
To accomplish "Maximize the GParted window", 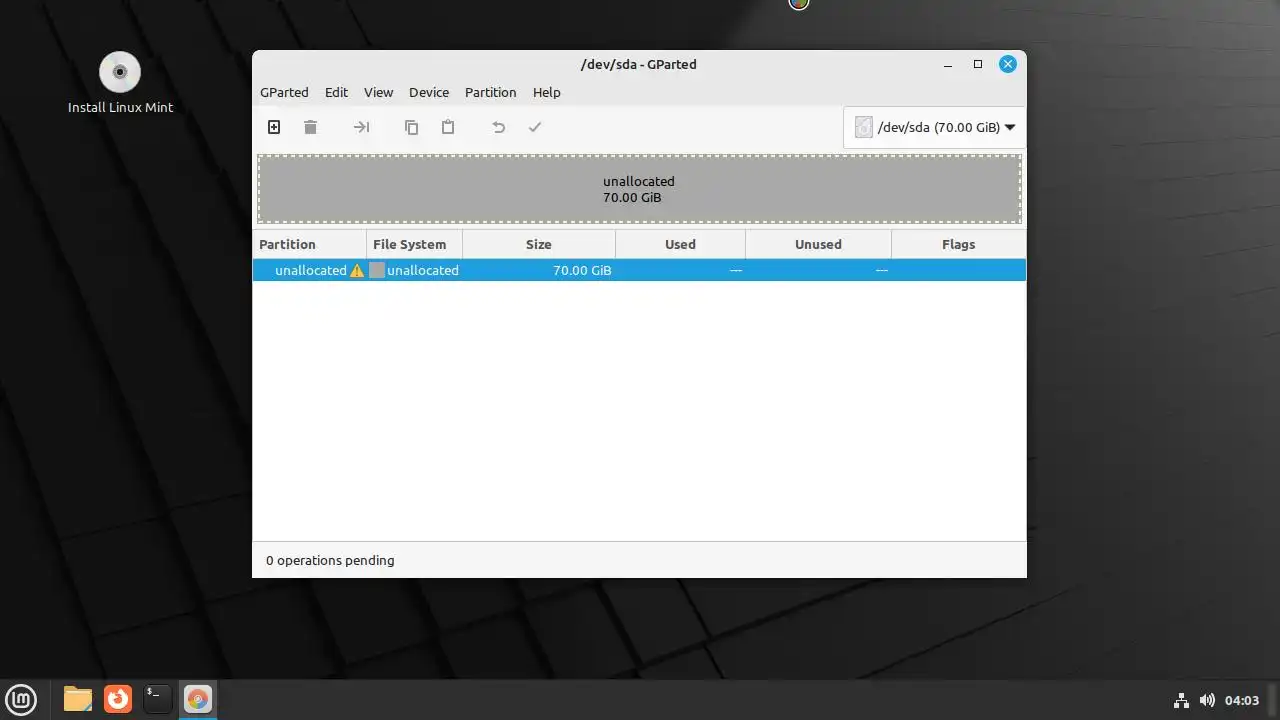I will coord(978,64).
